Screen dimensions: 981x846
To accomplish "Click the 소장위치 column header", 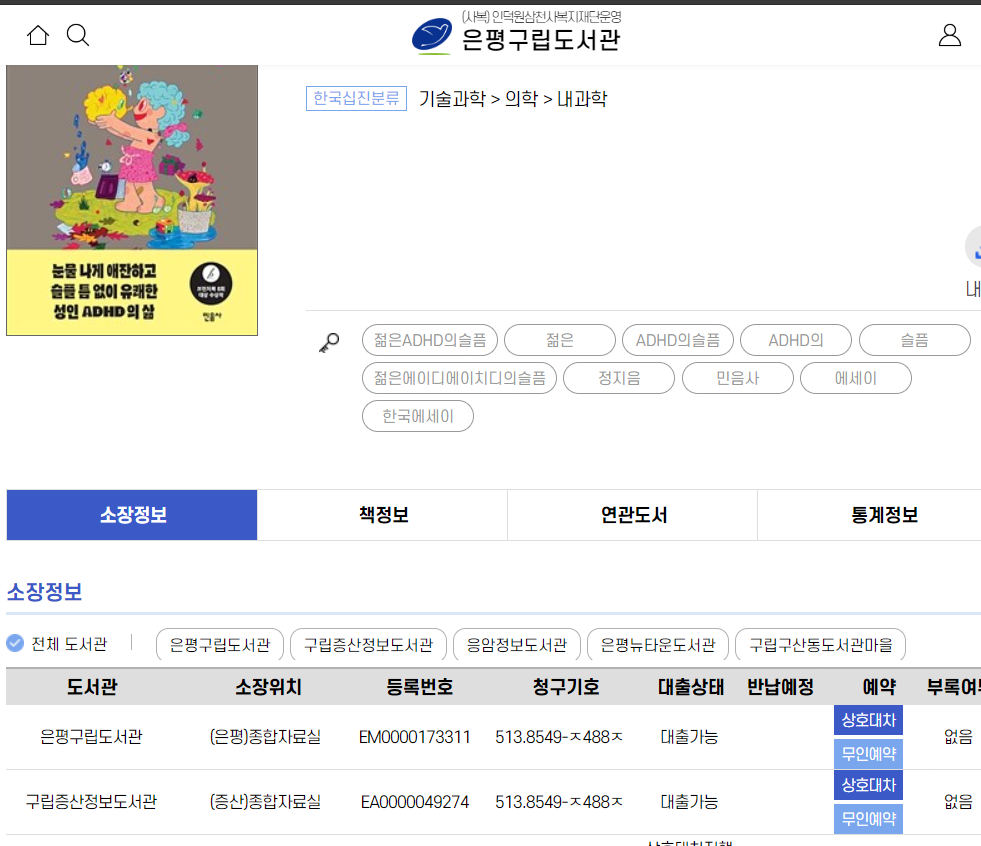I will click(268, 687).
